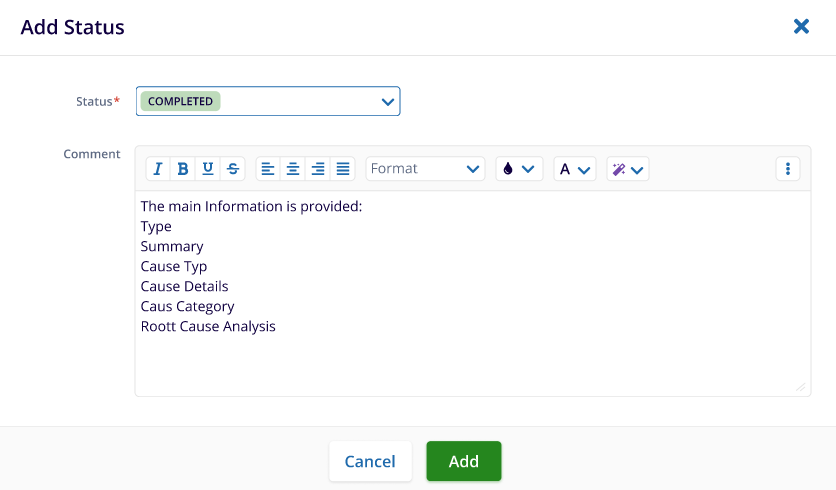
Task: Click the 'Roott Cause Analysis' line
Action: 208,326
